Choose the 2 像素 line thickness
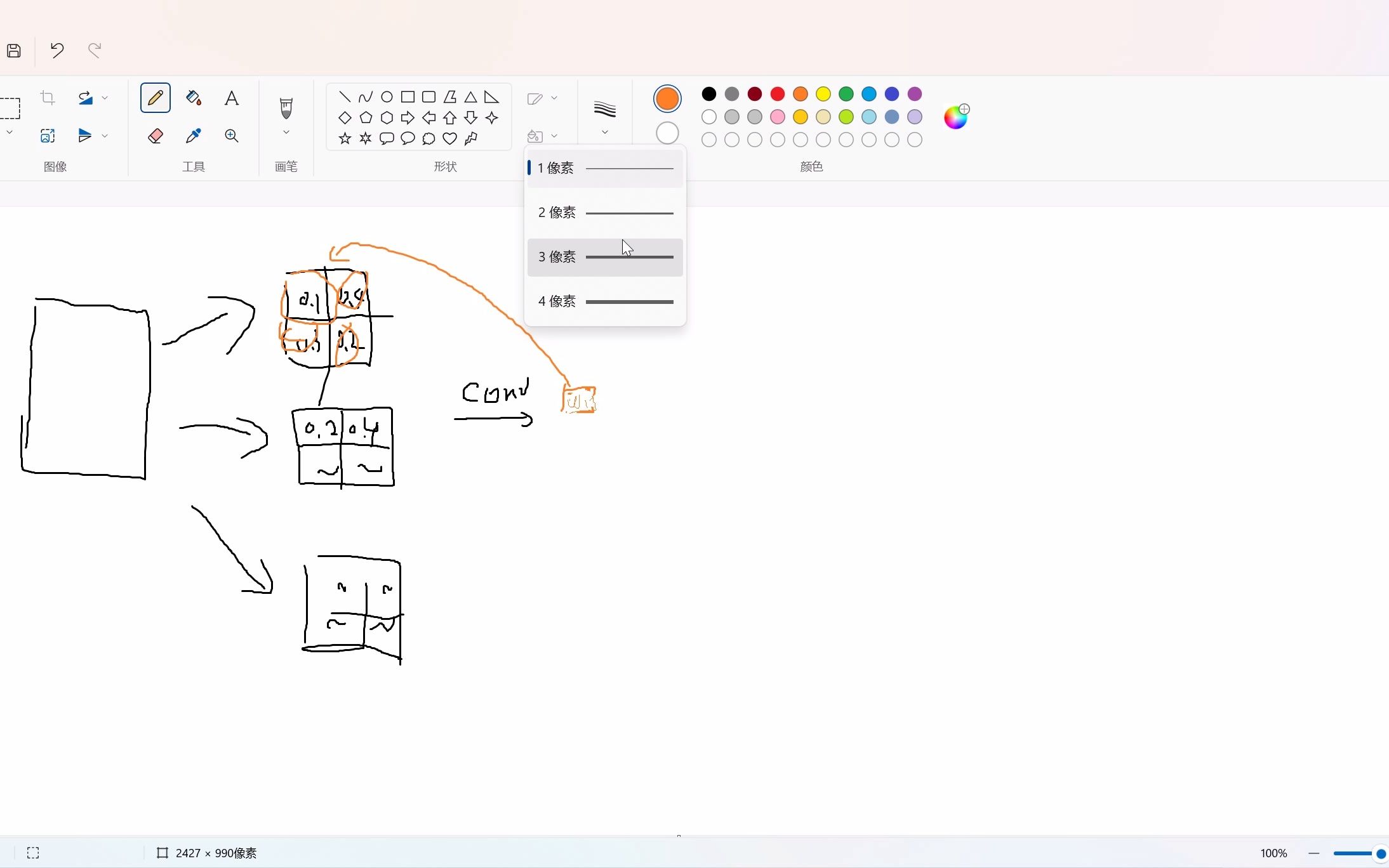 click(604, 213)
